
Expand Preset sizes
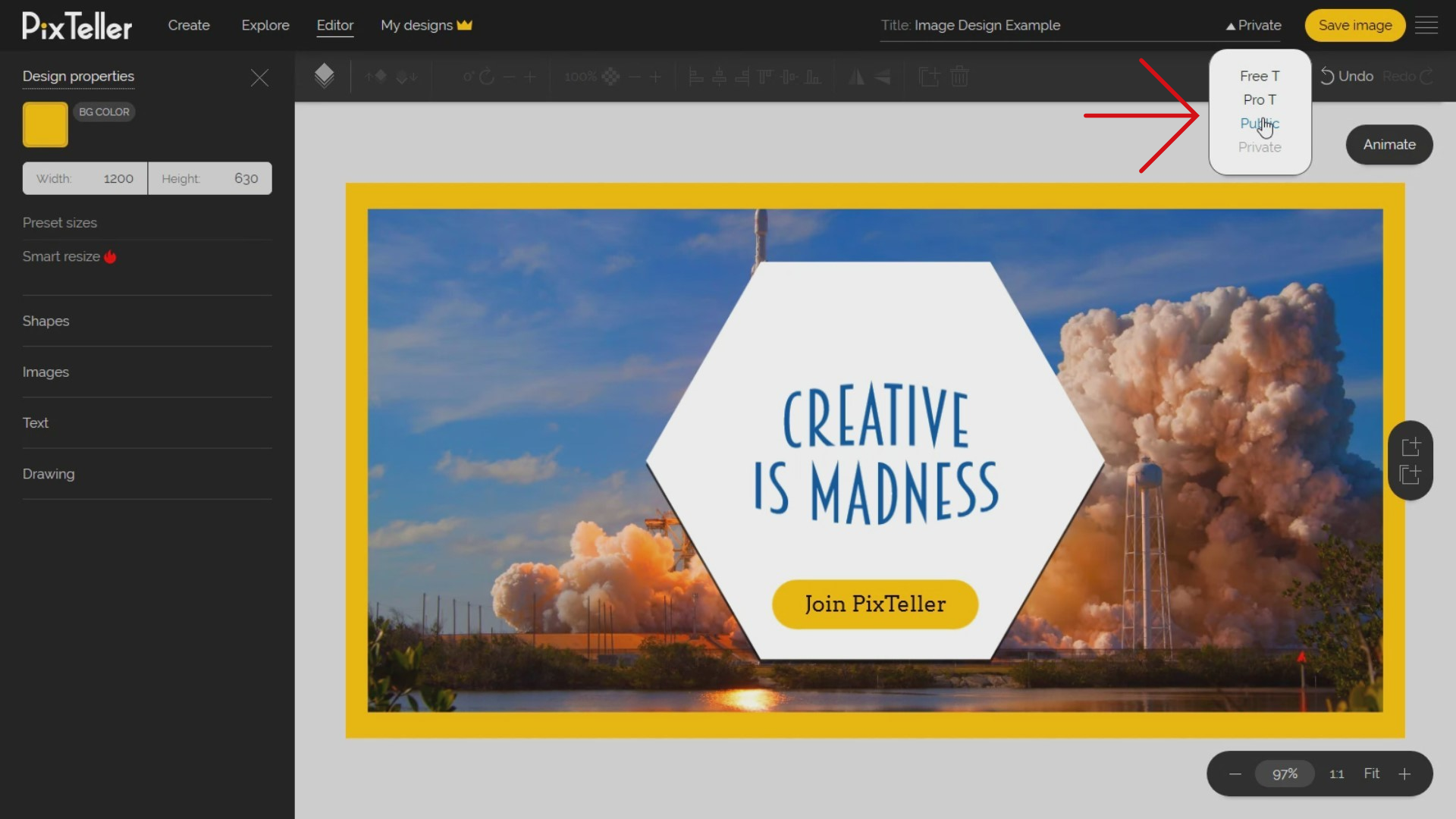tap(60, 223)
